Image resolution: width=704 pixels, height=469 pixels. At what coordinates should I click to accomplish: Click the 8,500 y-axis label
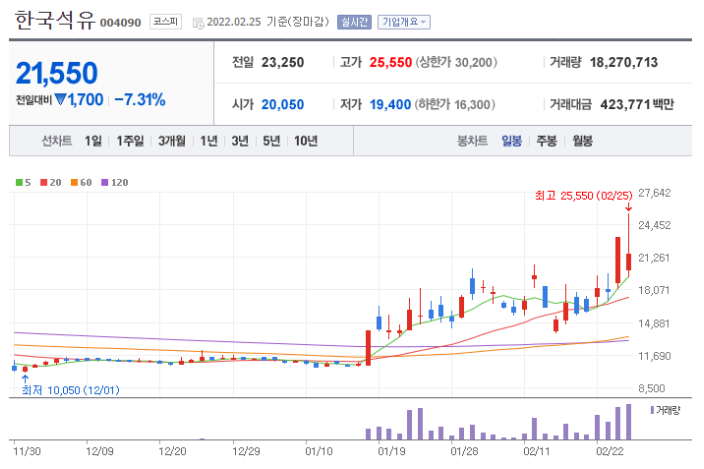[x=652, y=388]
